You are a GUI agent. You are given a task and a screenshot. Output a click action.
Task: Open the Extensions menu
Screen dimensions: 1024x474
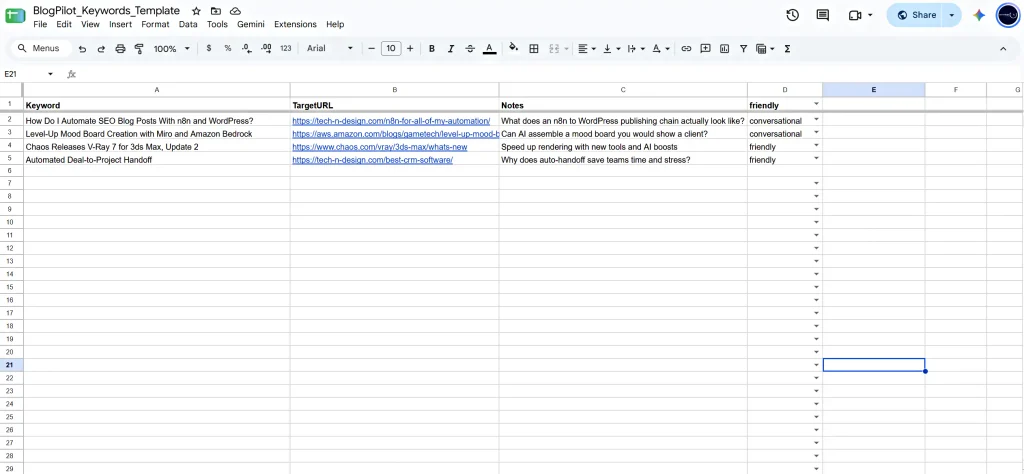click(295, 24)
